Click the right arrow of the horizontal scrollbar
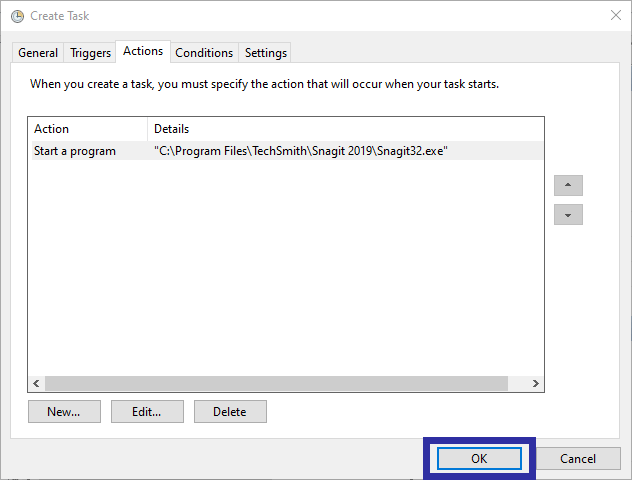 tap(536, 383)
